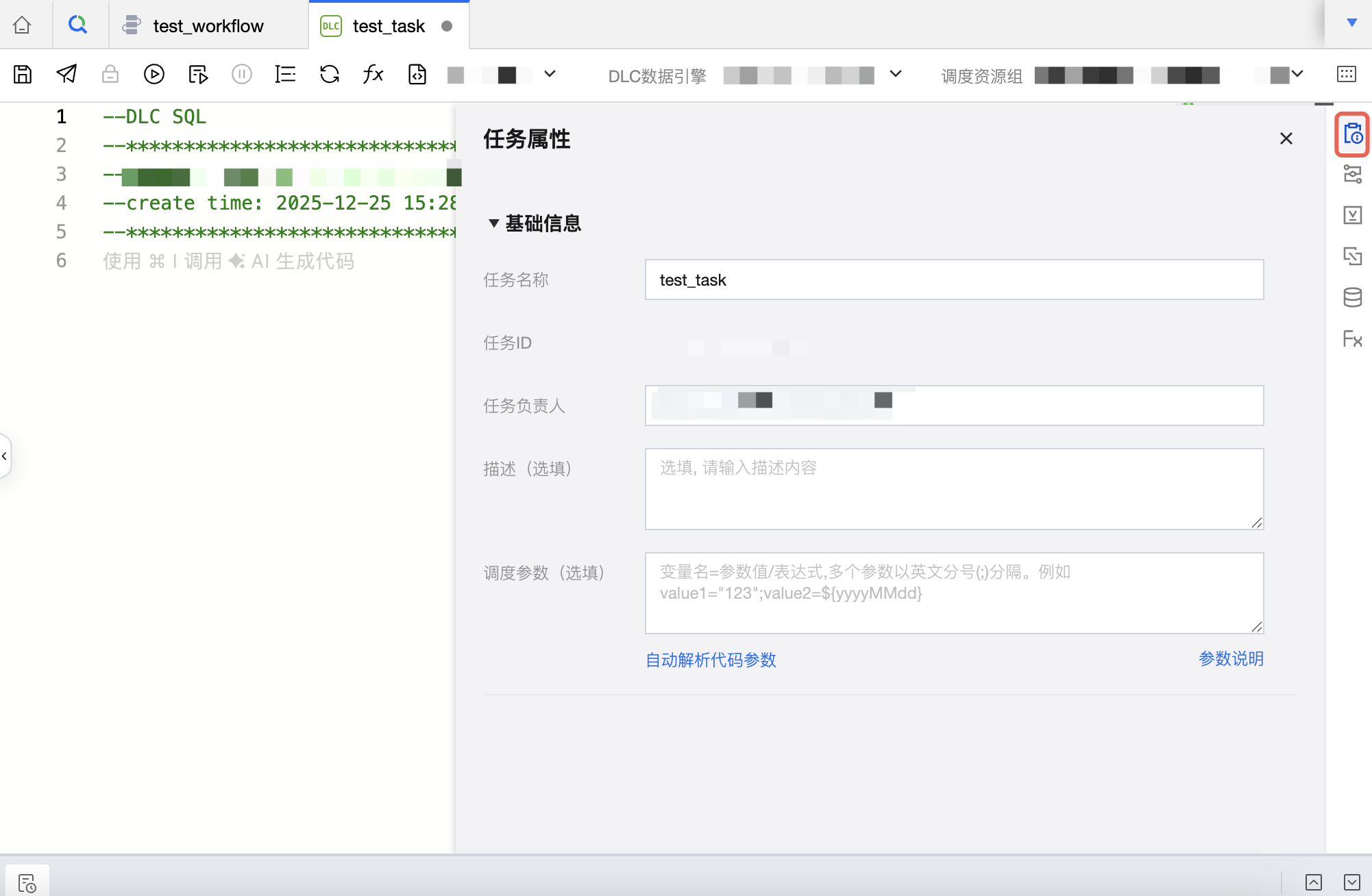Image resolution: width=1372 pixels, height=896 pixels.
Task: Open the 参数说明 link
Action: pyautogui.click(x=1231, y=659)
